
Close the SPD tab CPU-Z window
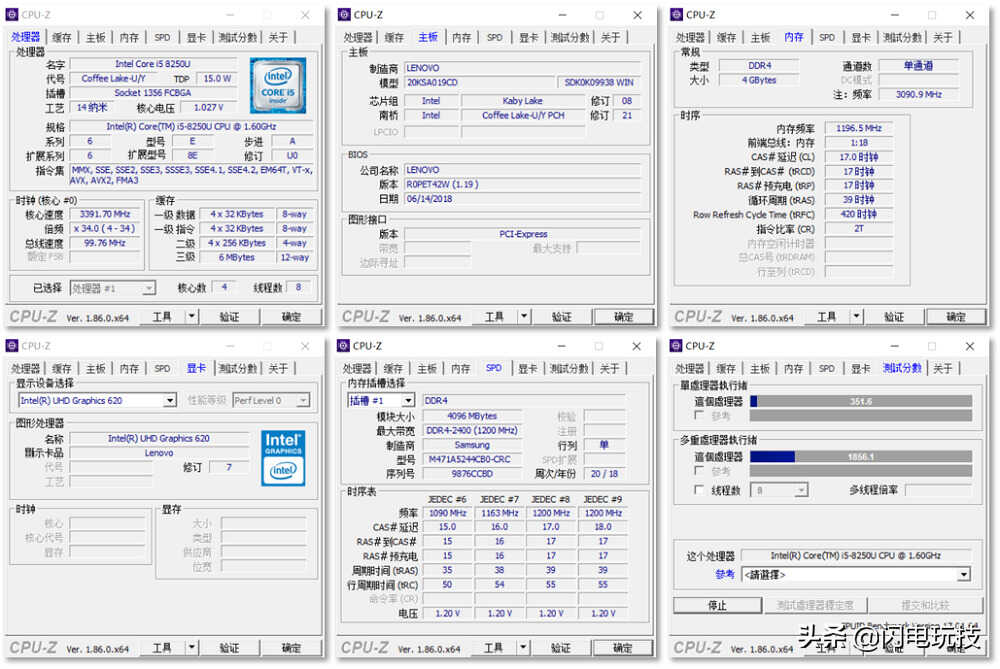click(x=636, y=346)
